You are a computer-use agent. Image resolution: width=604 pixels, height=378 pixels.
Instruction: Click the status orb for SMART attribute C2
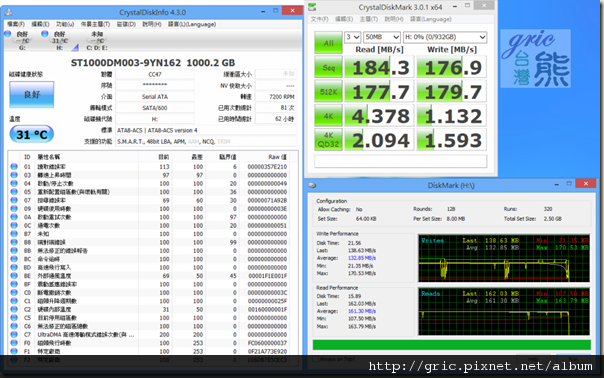click(14, 309)
